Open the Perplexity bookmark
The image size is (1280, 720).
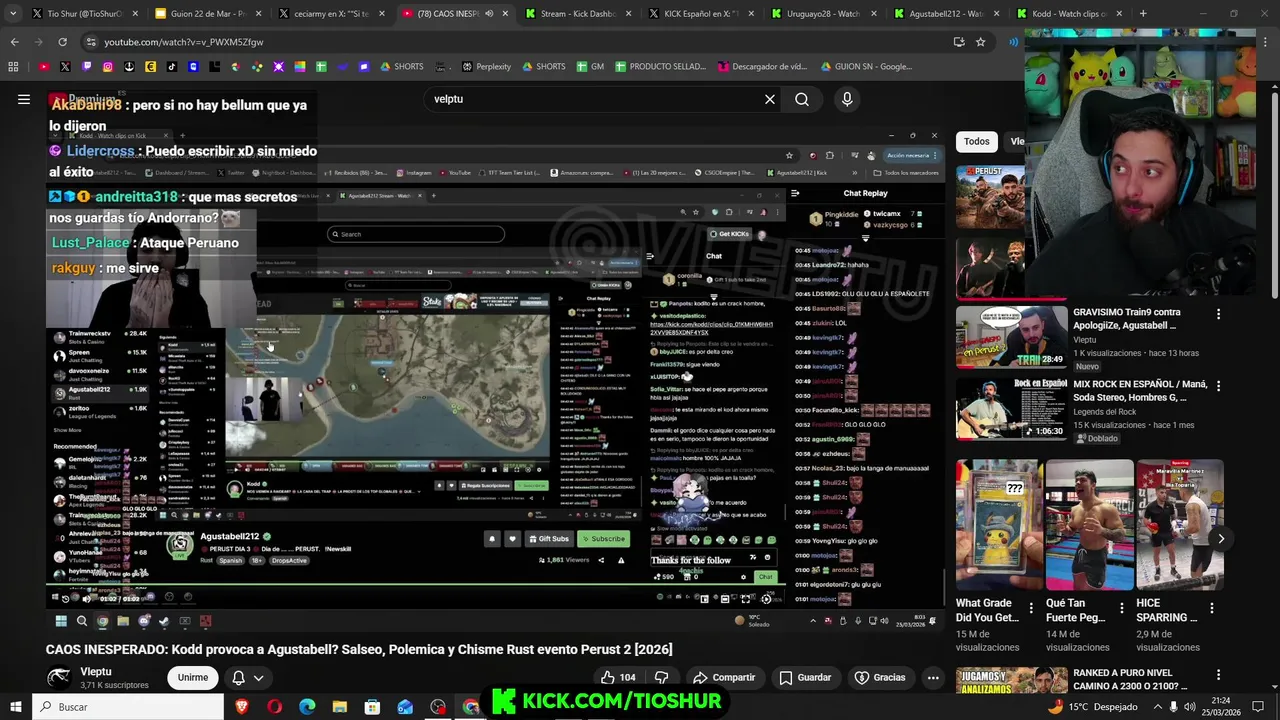[x=486, y=66]
